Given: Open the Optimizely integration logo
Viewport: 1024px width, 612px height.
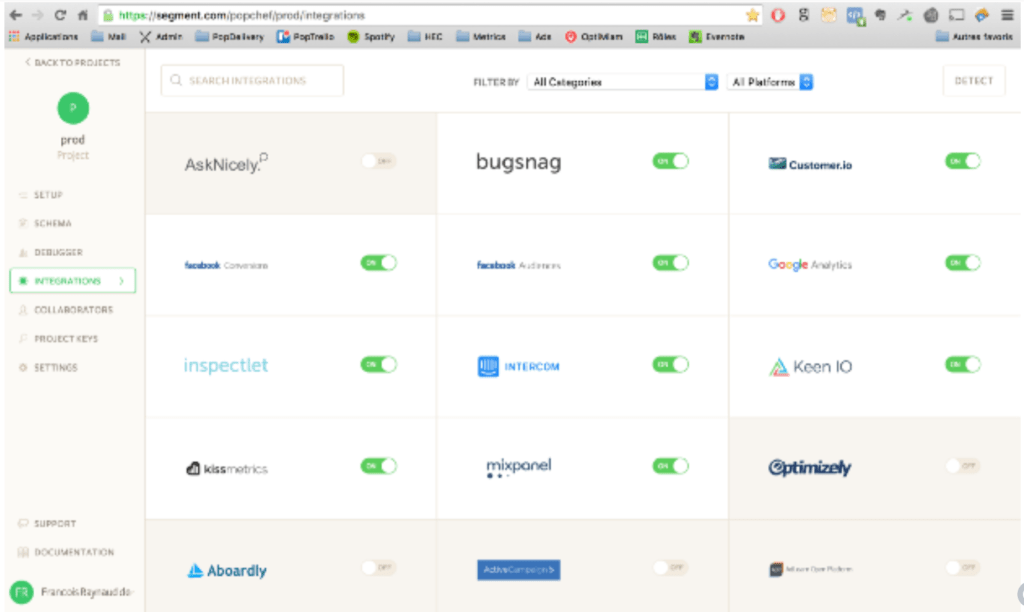Looking at the screenshot, I should (x=810, y=467).
